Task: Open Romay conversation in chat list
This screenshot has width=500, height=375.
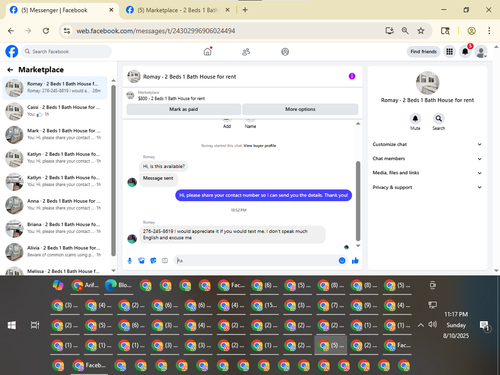Action: (55, 88)
